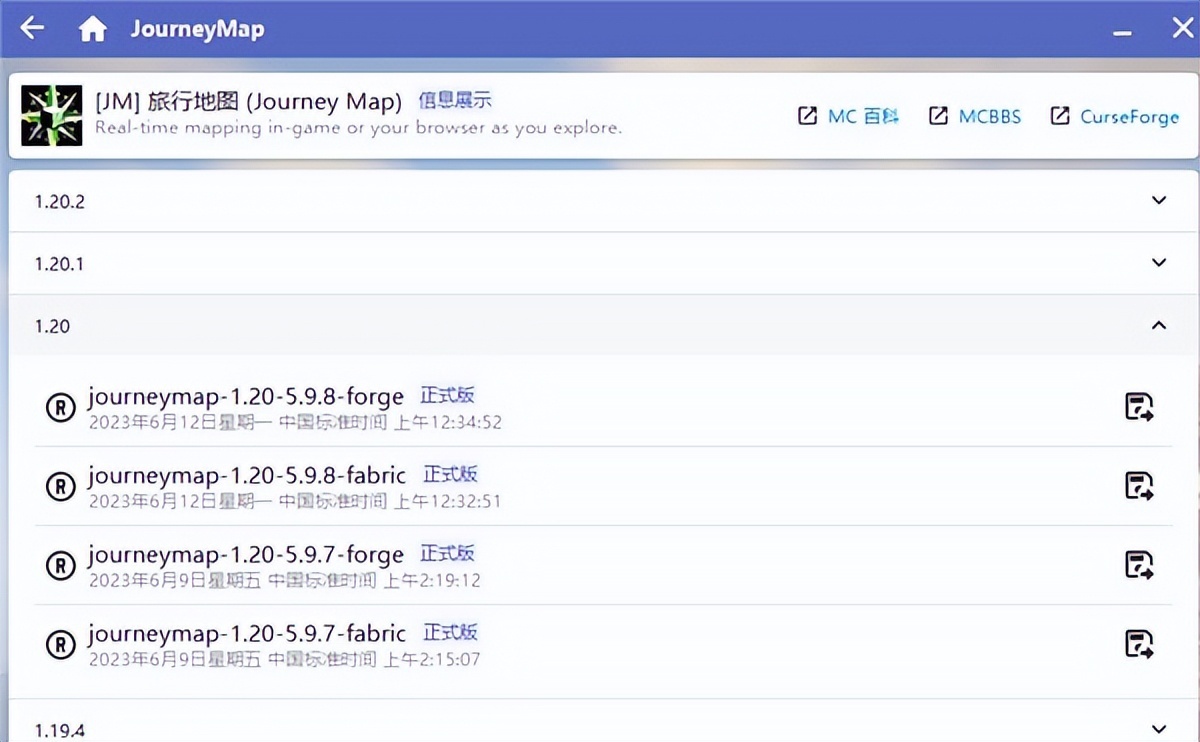Go back using the left arrow icon
The width and height of the screenshot is (1200, 742).
click(33, 28)
